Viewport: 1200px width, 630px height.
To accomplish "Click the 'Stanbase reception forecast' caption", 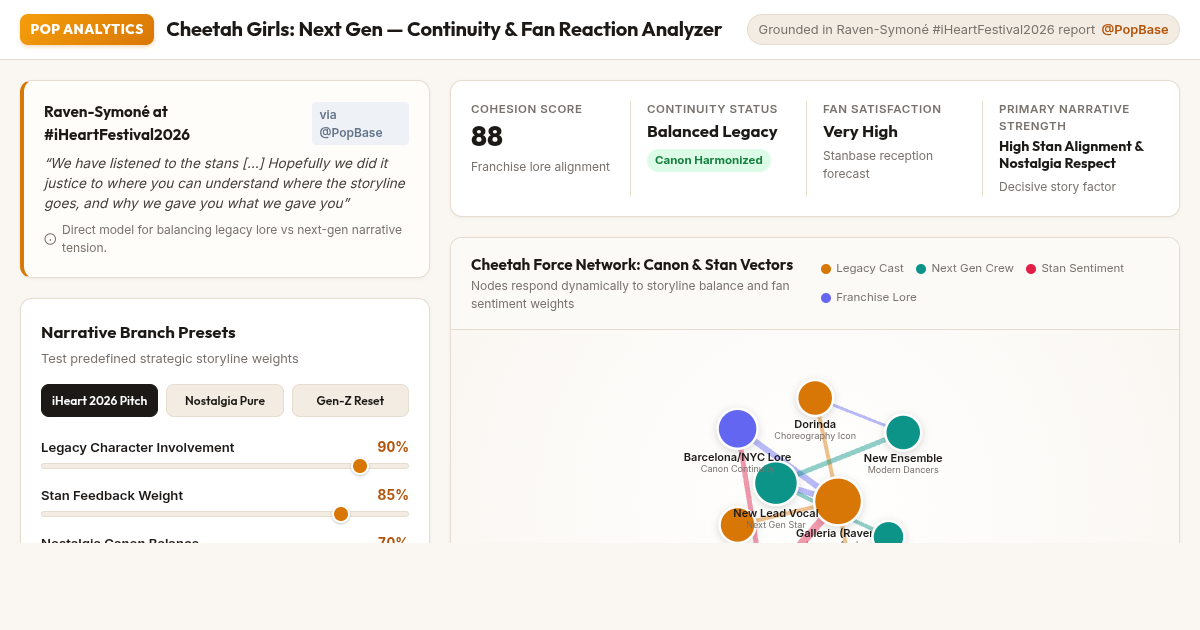I will pyautogui.click(x=878, y=165).
